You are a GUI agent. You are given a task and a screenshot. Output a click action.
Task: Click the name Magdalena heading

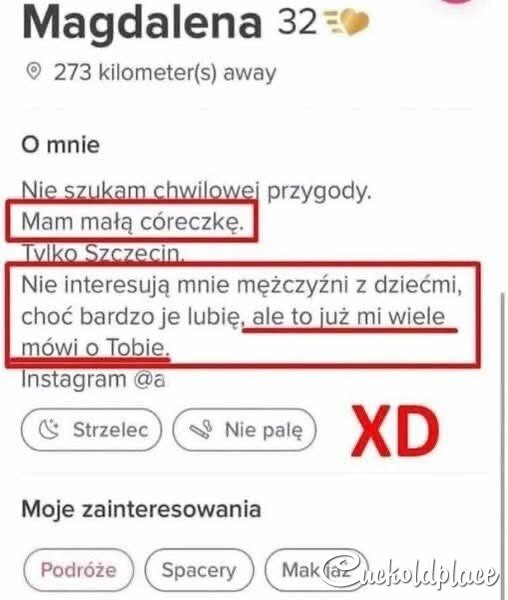click(x=142, y=22)
